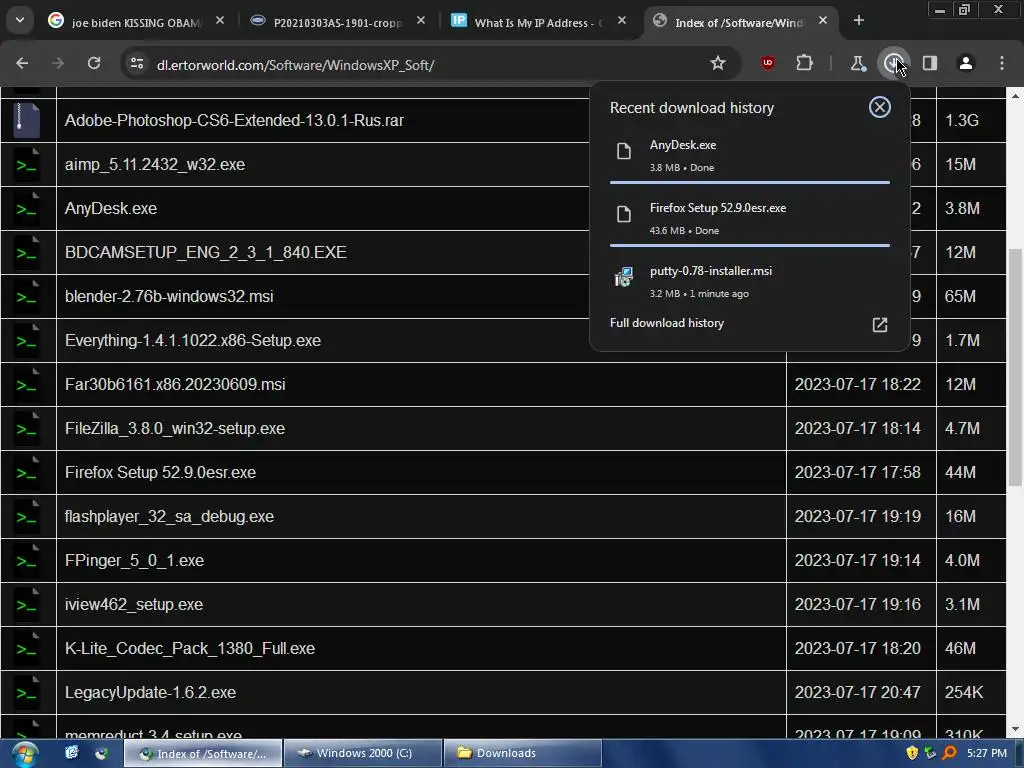1024x768 pixels.
Task: Open Chrome three-dot menu
Action: [1001, 63]
